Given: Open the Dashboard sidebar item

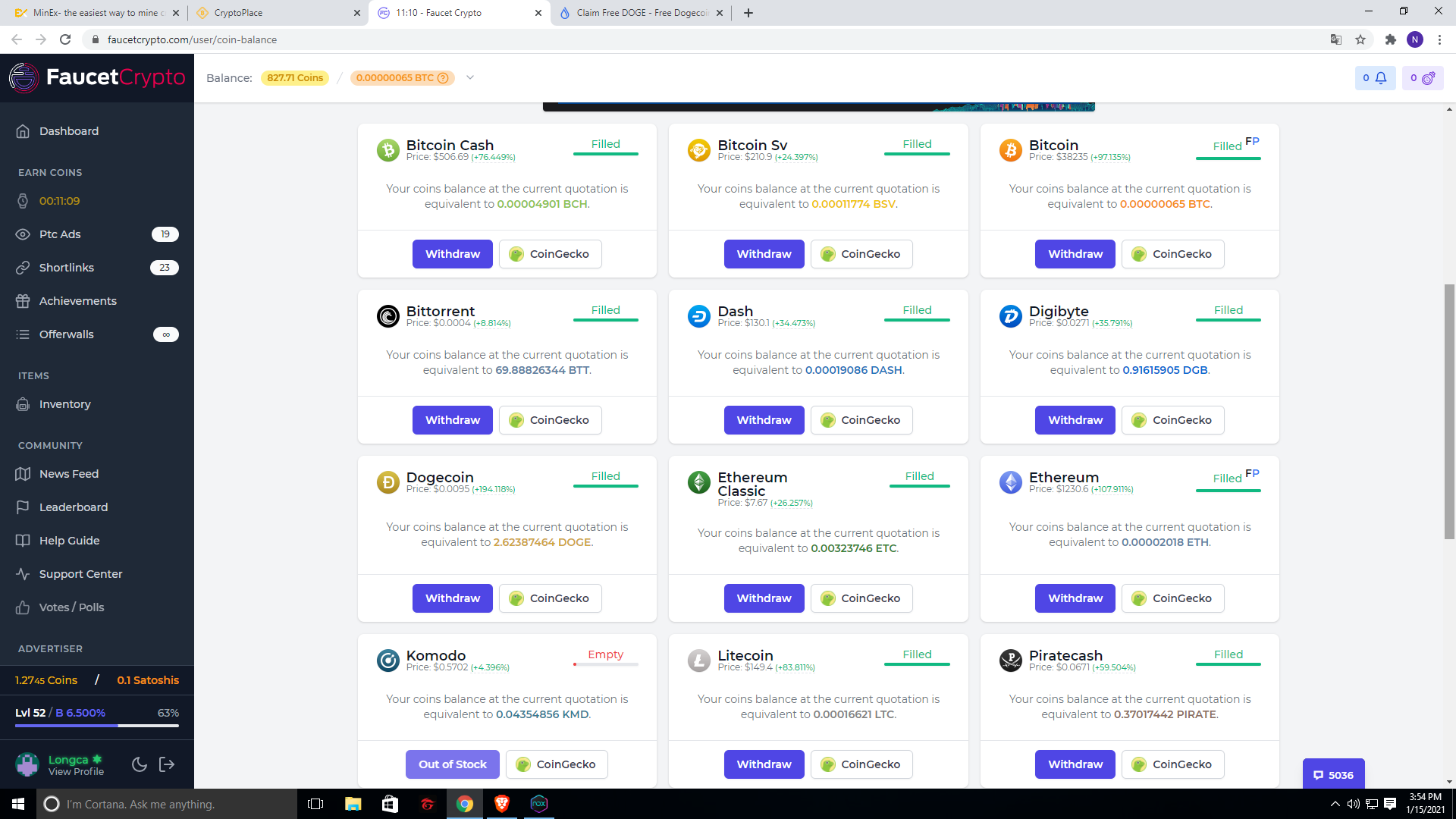Looking at the screenshot, I should tap(69, 131).
